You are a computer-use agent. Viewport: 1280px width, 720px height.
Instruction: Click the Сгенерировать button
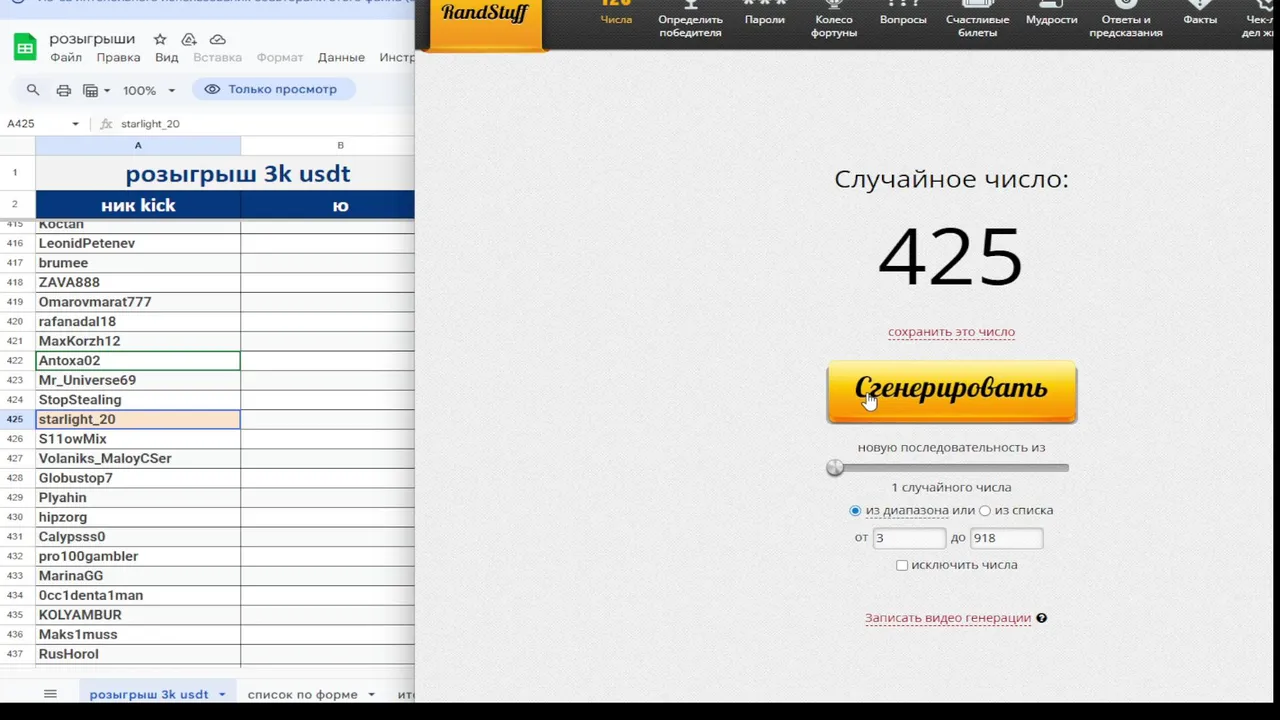pyautogui.click(x=952, y=391)
